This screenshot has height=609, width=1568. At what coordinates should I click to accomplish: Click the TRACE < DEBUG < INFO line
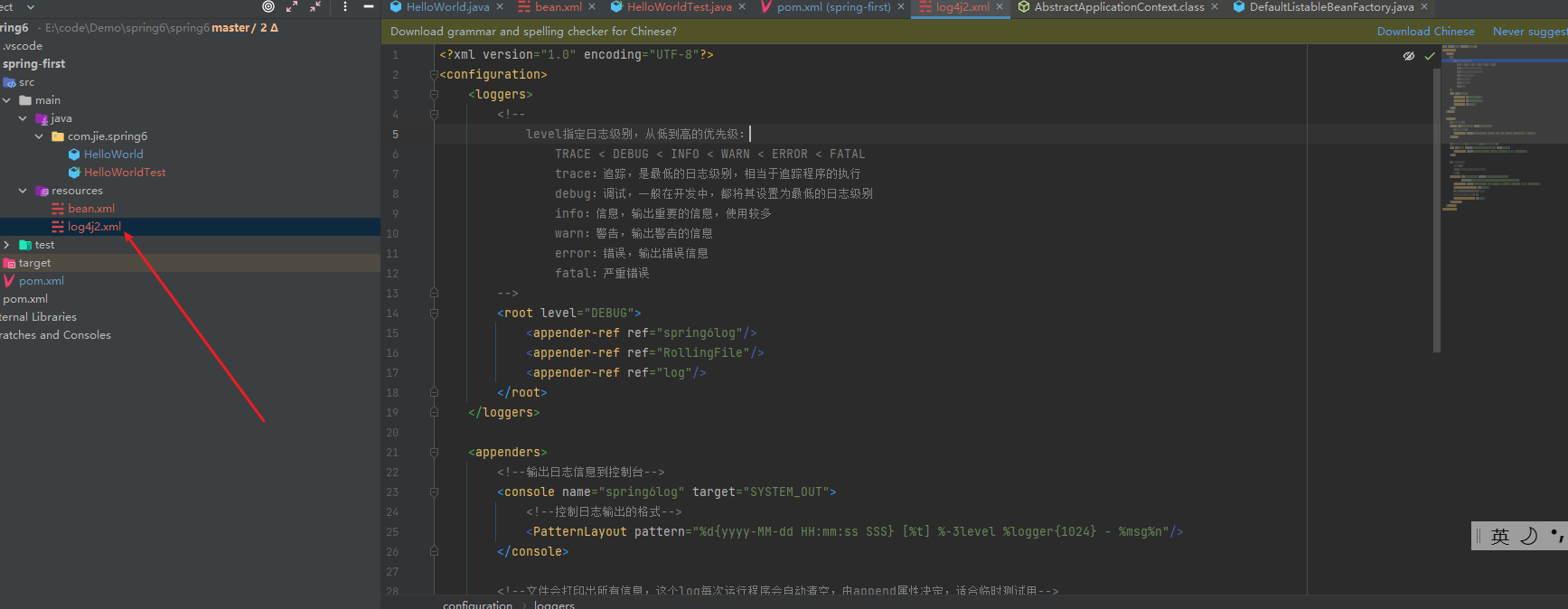(x=709, y=155)
